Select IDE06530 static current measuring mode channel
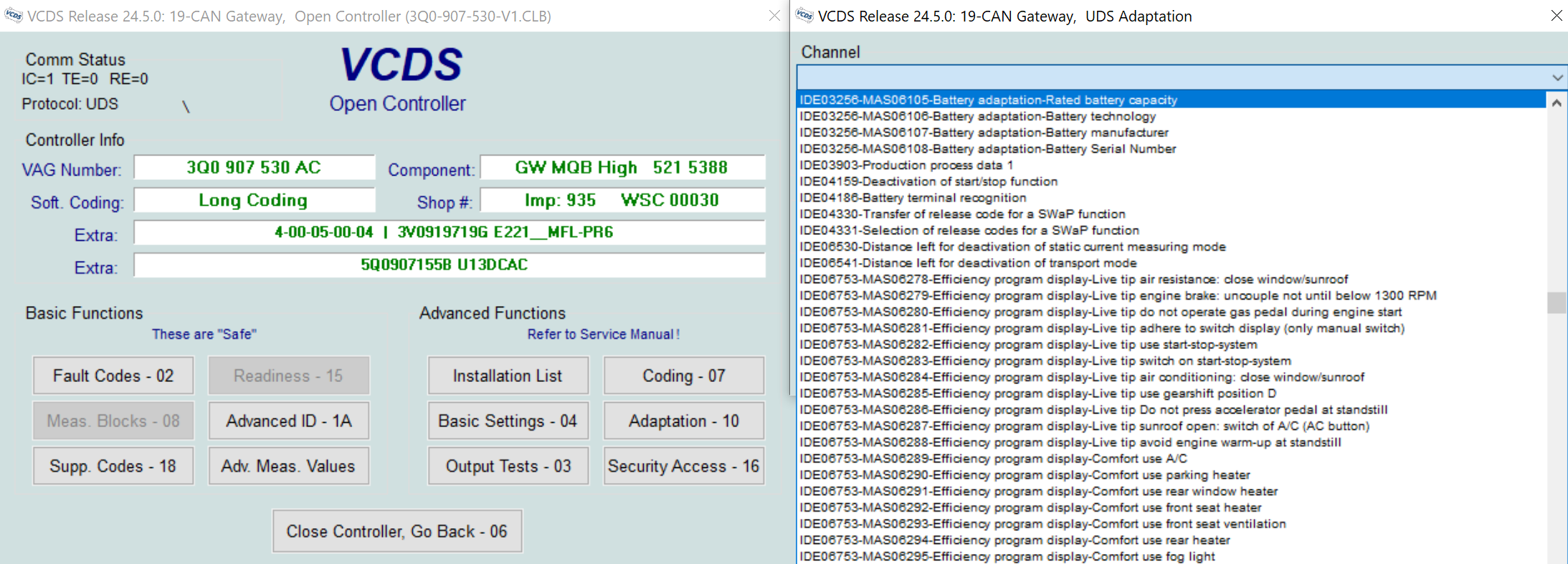 1172,247
